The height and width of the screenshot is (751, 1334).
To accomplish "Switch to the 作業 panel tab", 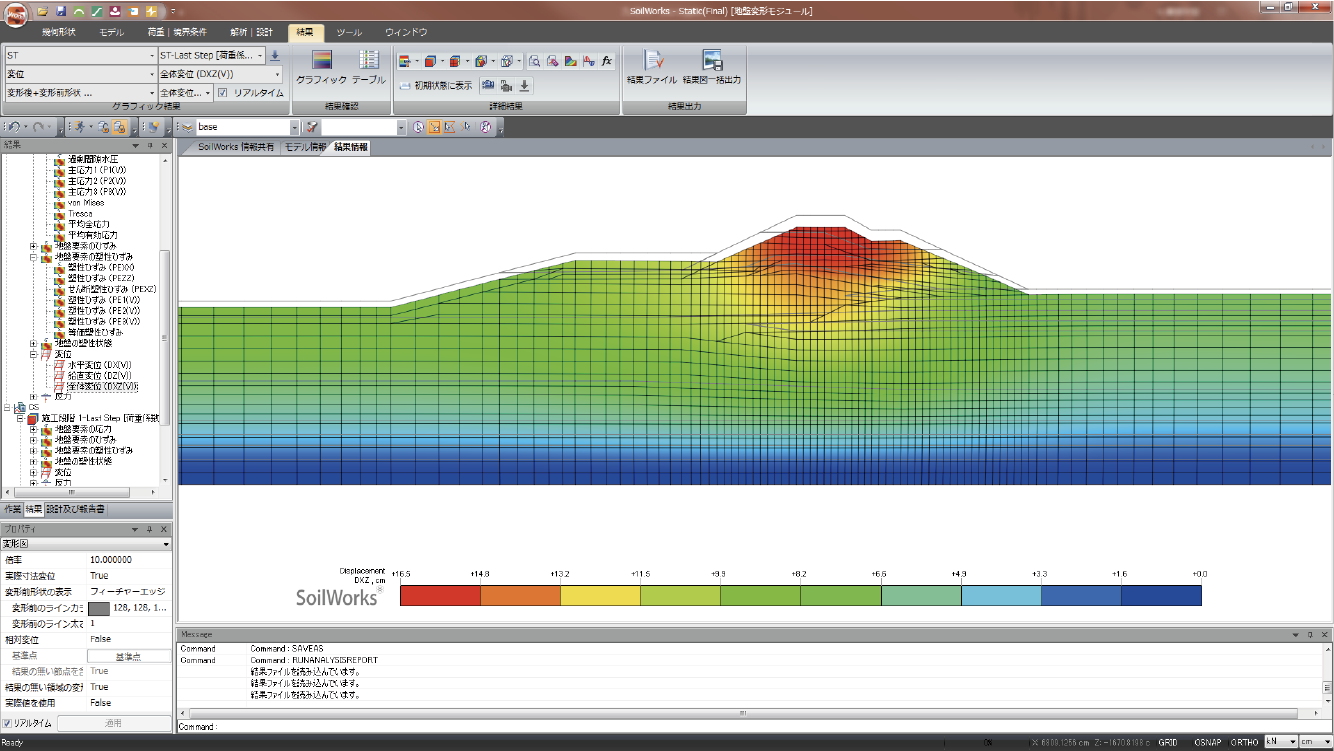I will [12, 509].
